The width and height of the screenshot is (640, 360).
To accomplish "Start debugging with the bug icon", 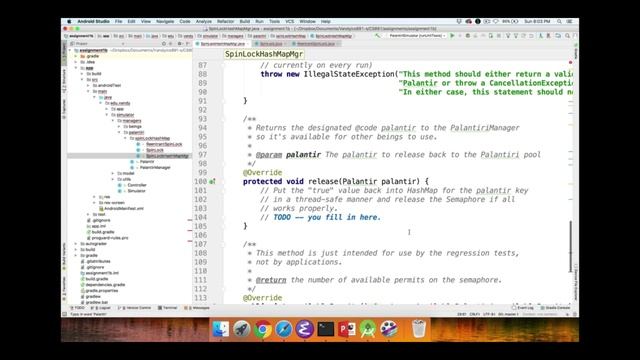I will tap(468, 36).
